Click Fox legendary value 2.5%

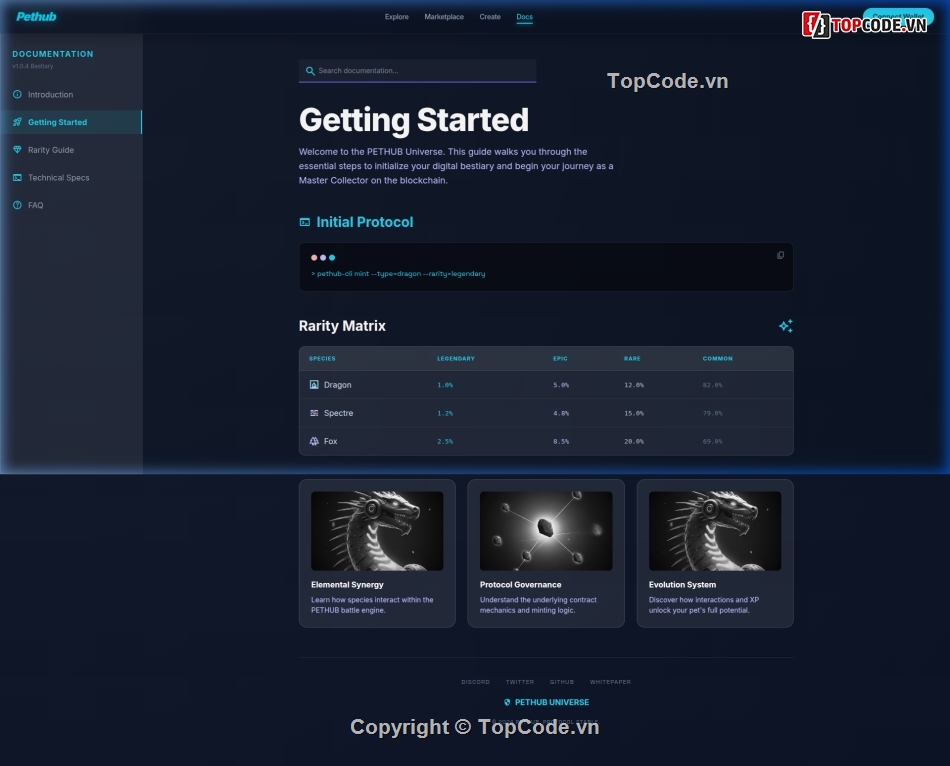[x=445, y=442]
